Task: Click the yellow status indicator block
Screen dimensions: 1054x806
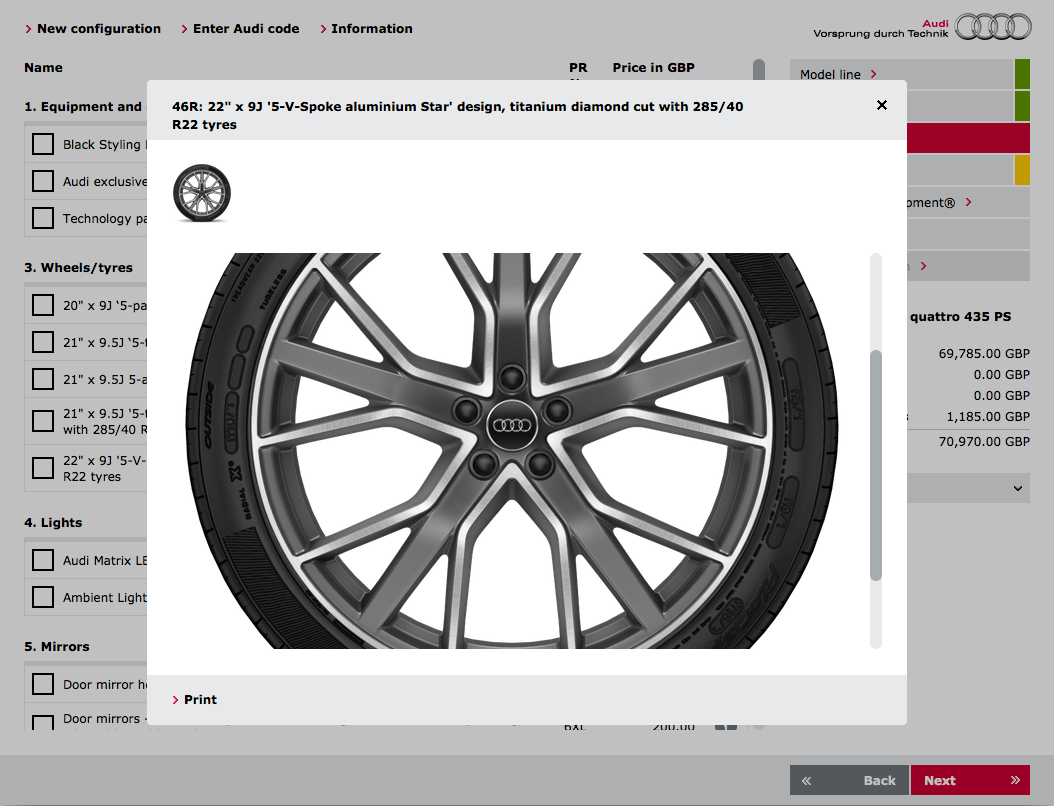Action: pos(1021,170)
